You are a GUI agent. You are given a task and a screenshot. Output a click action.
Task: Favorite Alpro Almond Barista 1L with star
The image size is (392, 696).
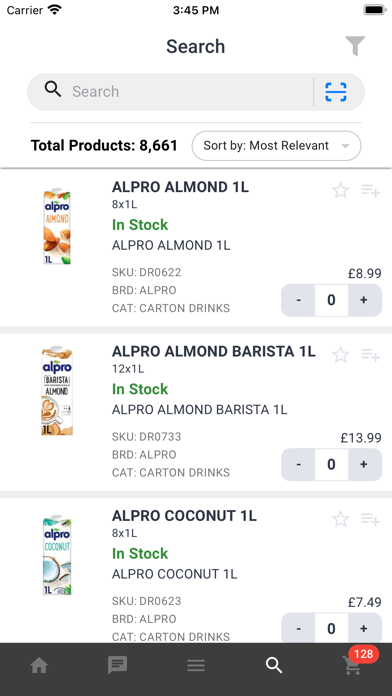click(x=341, y=355)
